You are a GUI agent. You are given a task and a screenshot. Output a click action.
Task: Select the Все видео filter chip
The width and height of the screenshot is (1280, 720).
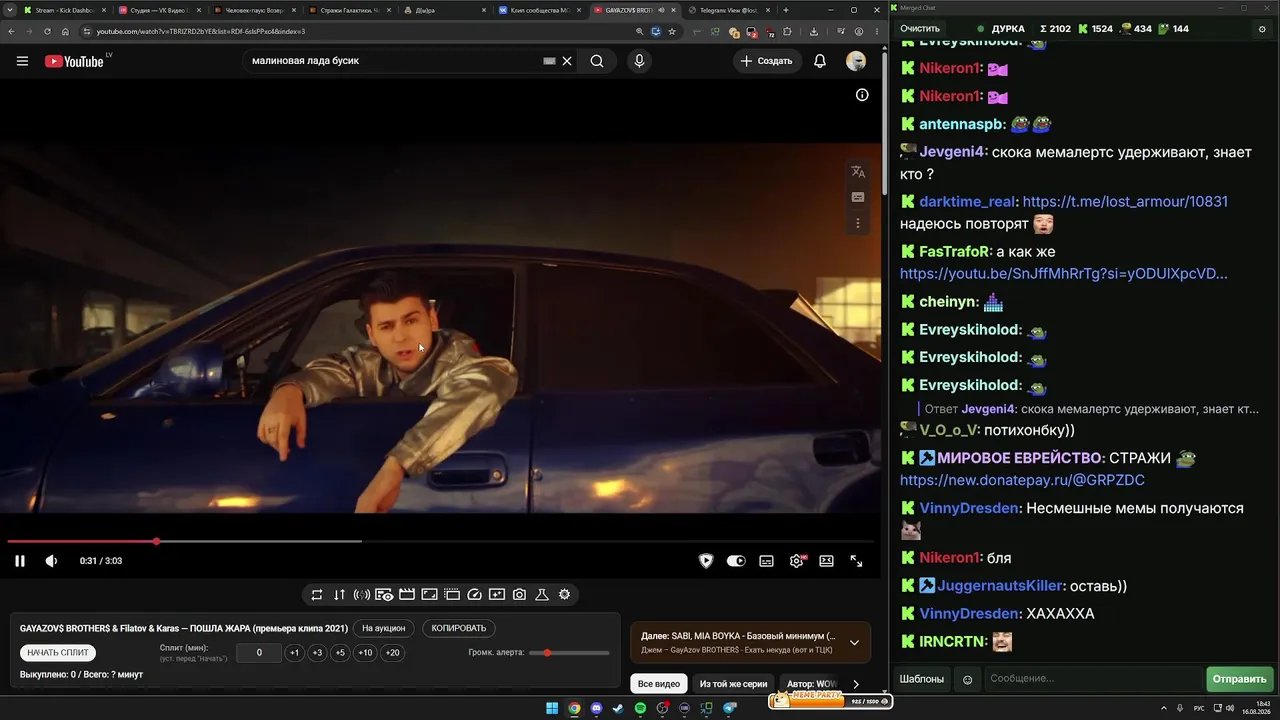(x=659, y=684)
